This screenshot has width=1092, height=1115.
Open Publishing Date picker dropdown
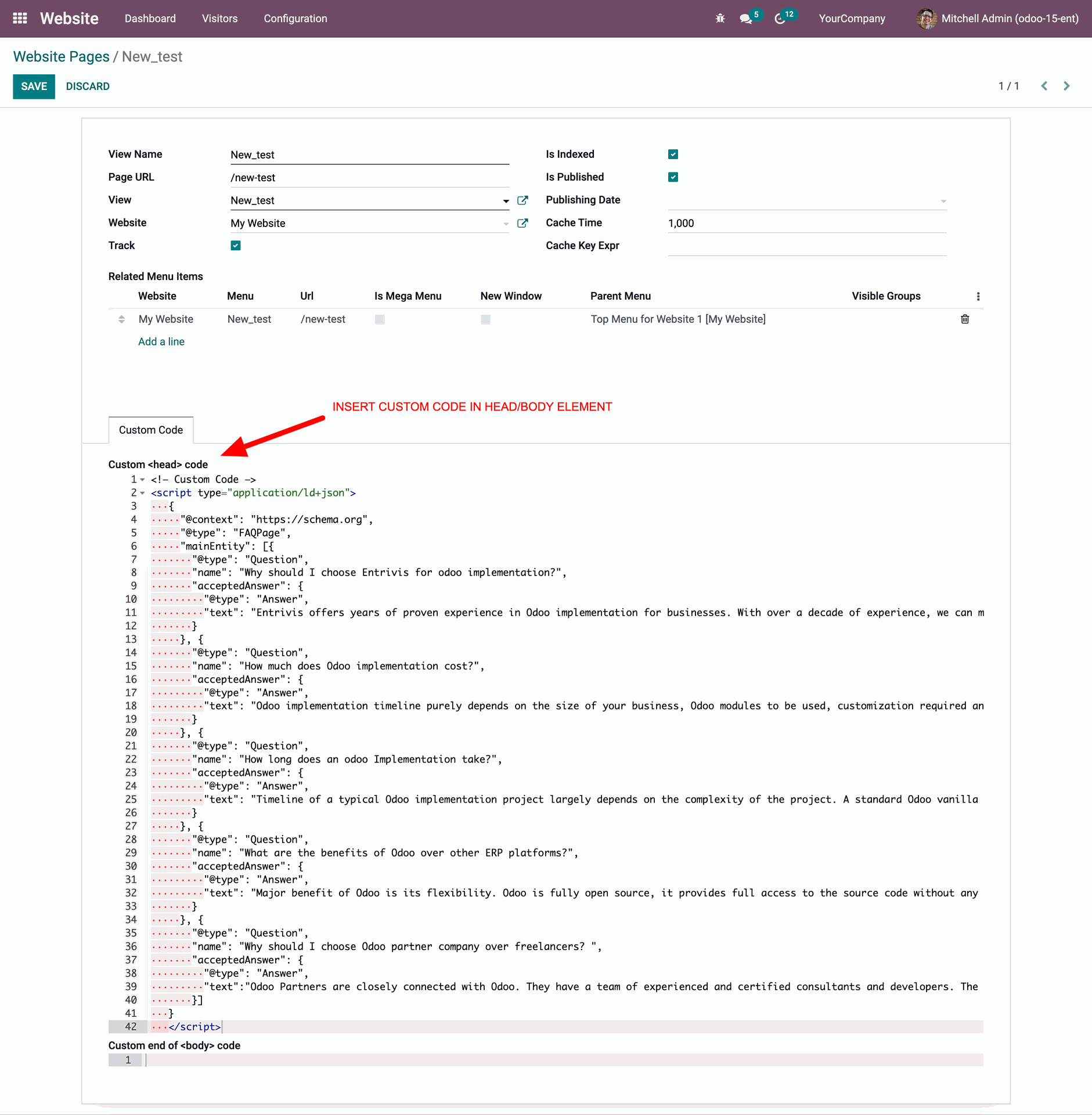pyautogui.click(x=943, y=201)
